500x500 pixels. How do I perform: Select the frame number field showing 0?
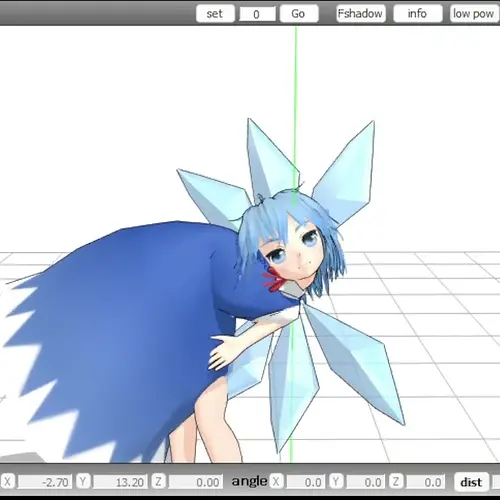257,14
